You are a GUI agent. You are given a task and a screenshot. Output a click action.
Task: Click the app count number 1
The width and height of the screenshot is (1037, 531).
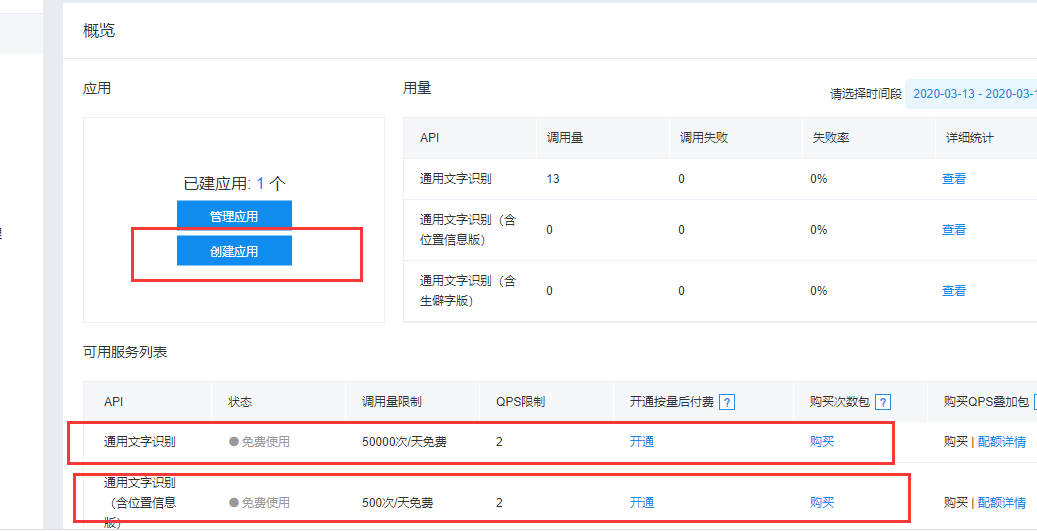[261, 184]
